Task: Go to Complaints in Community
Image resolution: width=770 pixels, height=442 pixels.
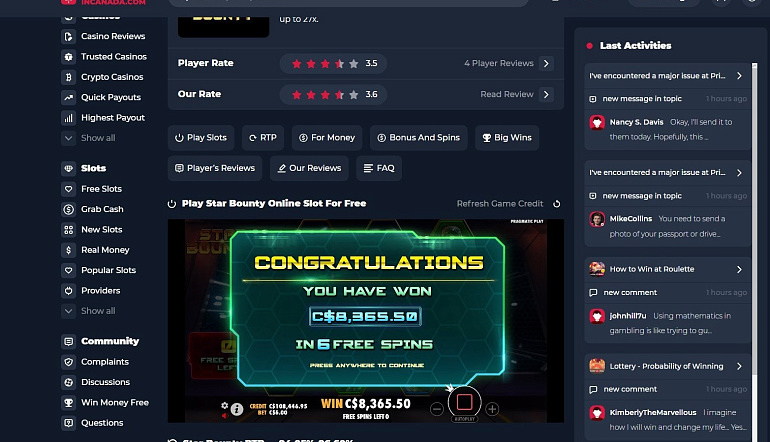Action: (x=105, y=362)
